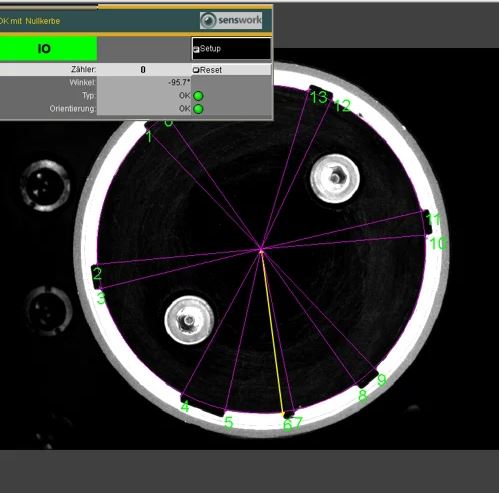Click the lower-left screw in the camera image
Image resolution: width=499 pixels, height=493 pixels.
(189, 320)
